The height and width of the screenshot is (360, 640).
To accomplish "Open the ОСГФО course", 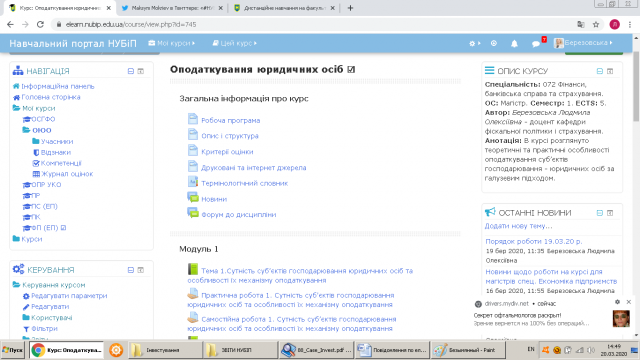I will [x=43, y=119].
